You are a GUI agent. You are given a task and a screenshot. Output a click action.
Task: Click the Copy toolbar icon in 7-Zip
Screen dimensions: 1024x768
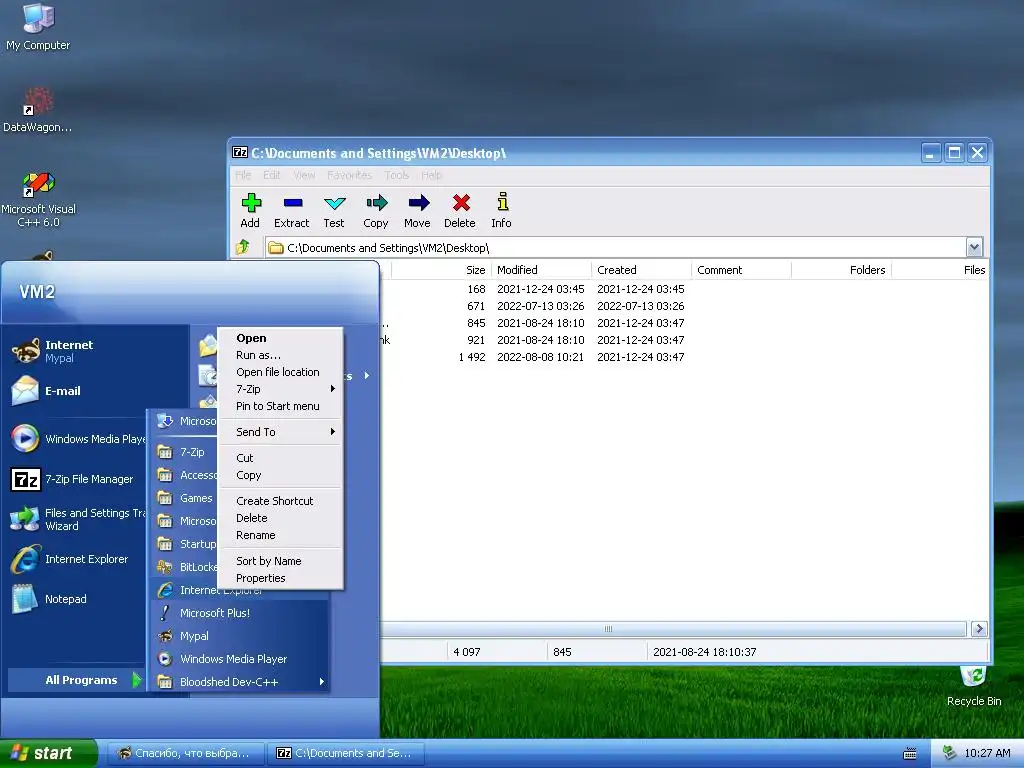(376, 210)
